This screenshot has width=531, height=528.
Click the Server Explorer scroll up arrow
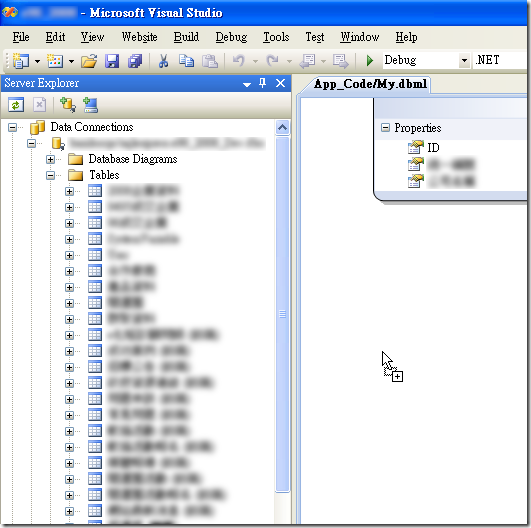pyautogui.click(x=282, y=128)
